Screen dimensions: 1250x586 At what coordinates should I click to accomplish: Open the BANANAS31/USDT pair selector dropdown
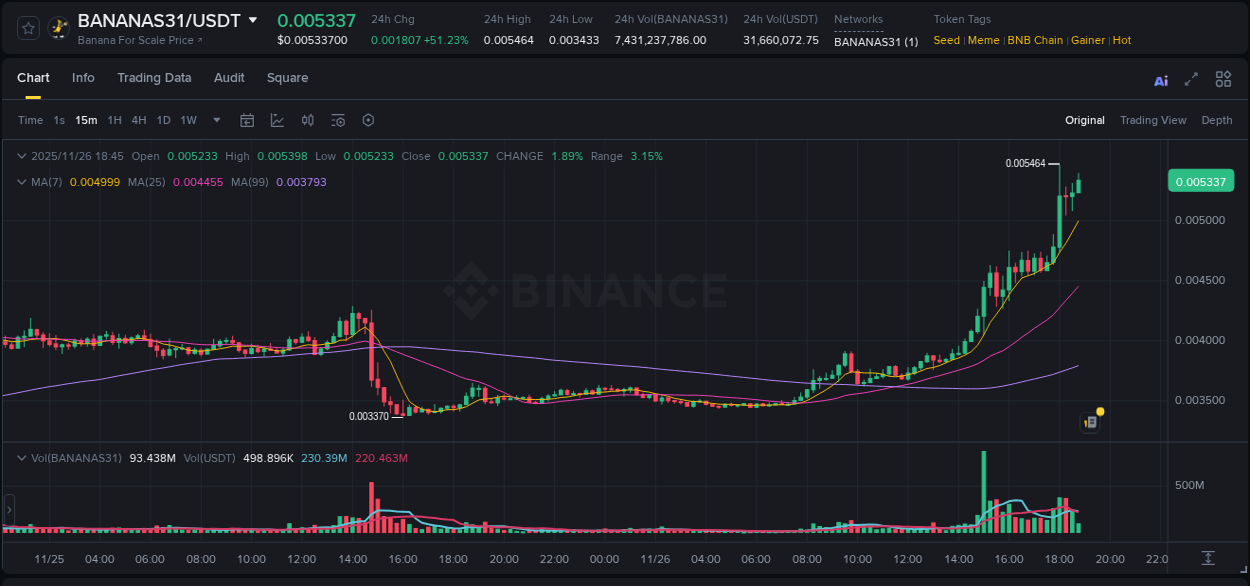click(253, 19)
